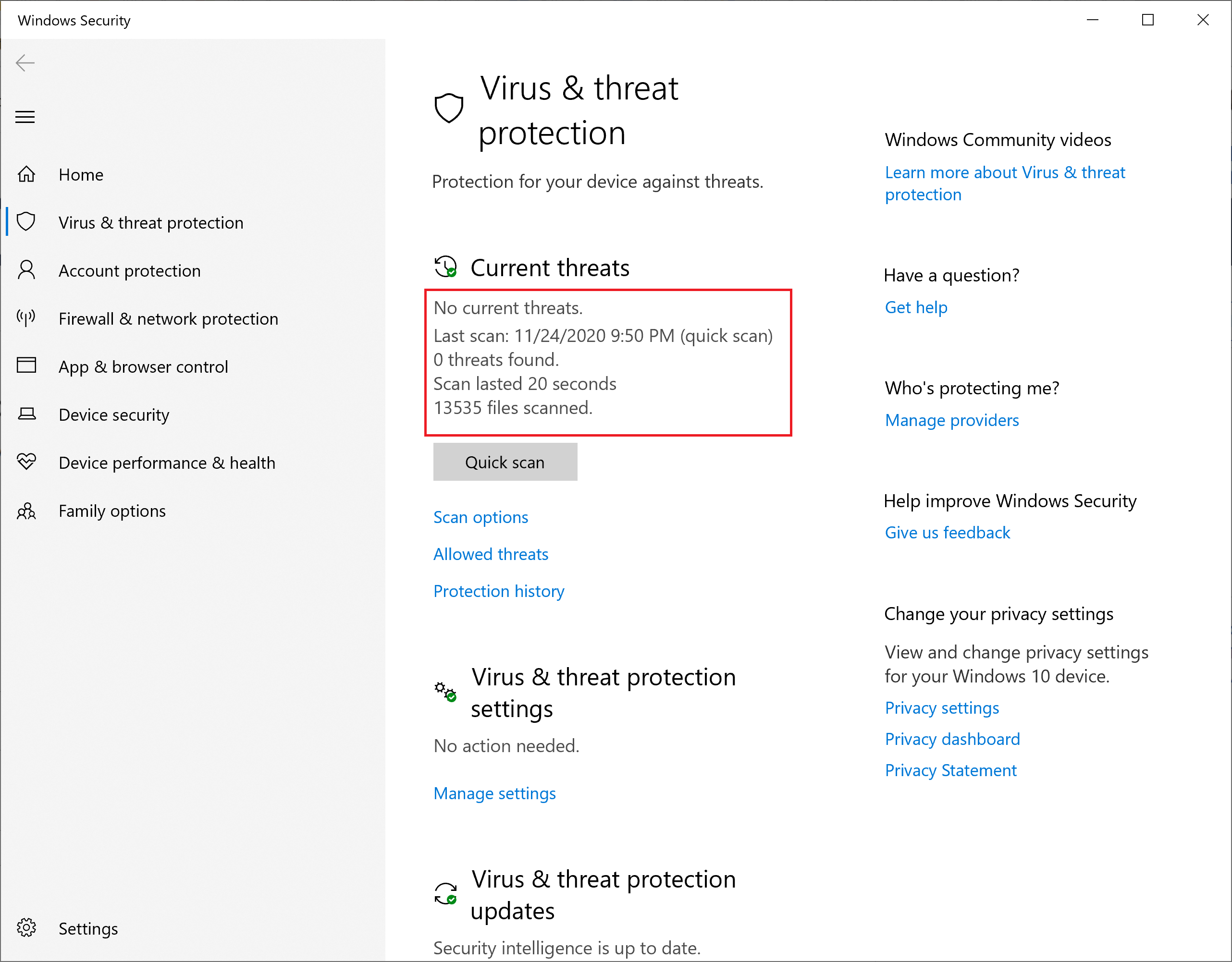Select Virus & threat protection menu item
The height and width of the screenshot is (962, 1232).
coord(150,223)
